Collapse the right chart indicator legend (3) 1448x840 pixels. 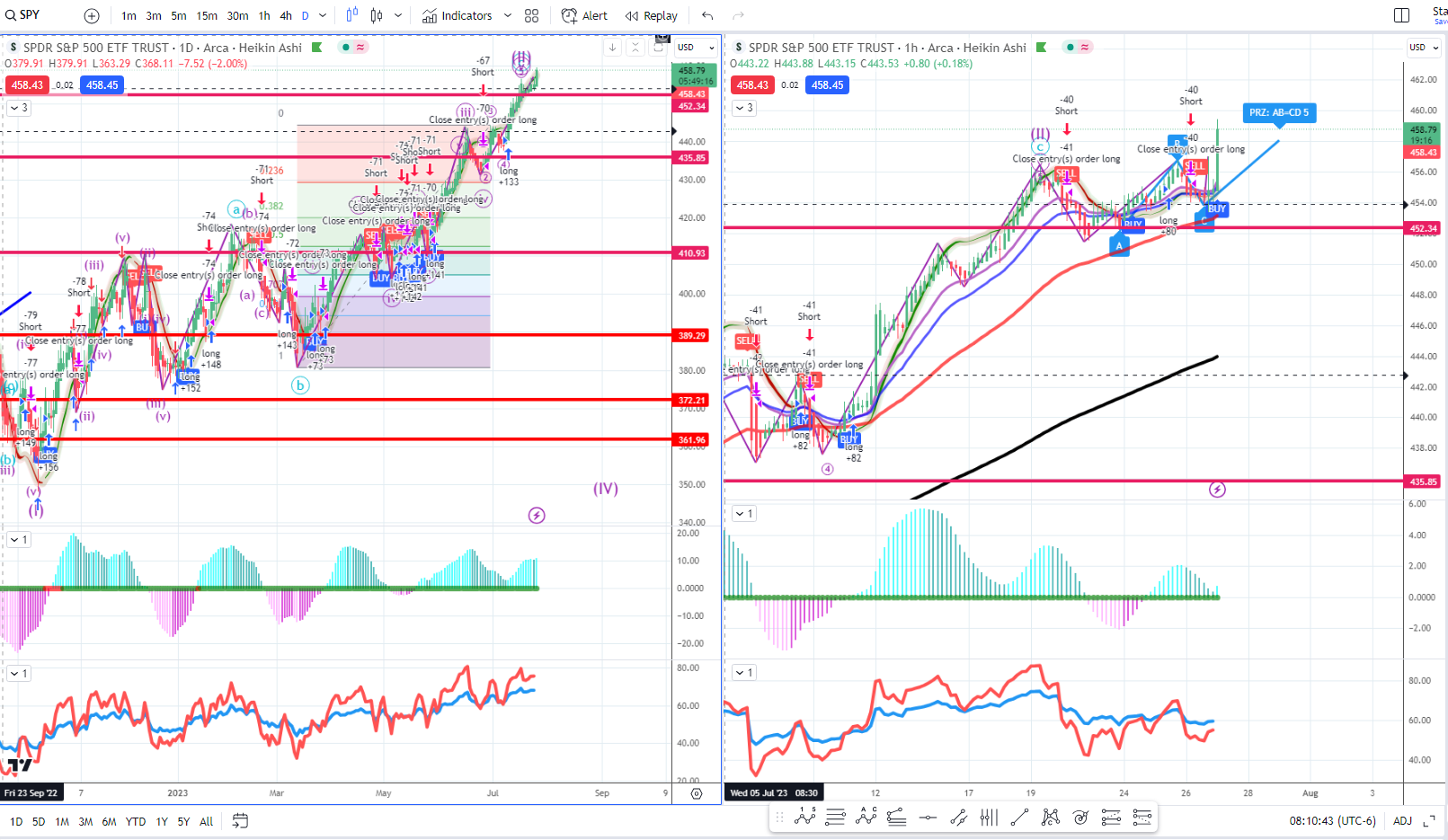point(744,108)
